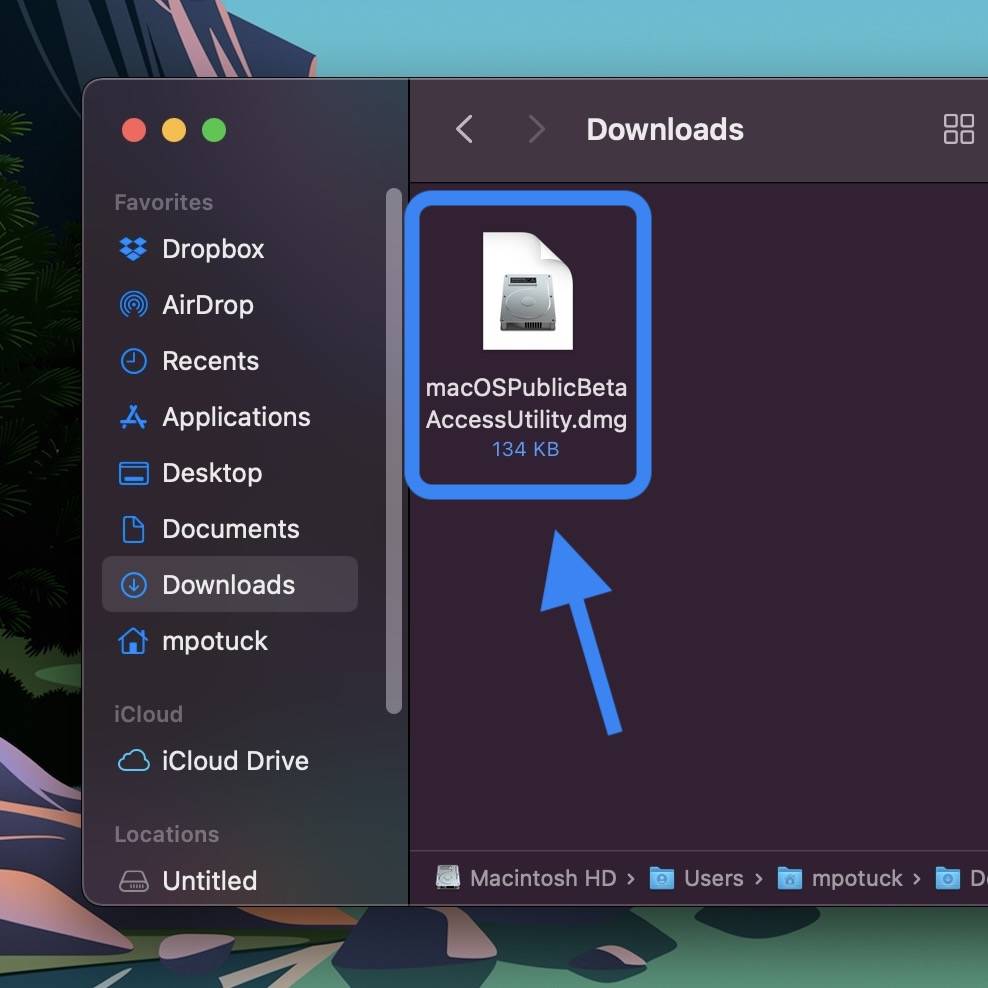Select AirDrop in the sidebar

pyautogui.click(x=209, y=305)
